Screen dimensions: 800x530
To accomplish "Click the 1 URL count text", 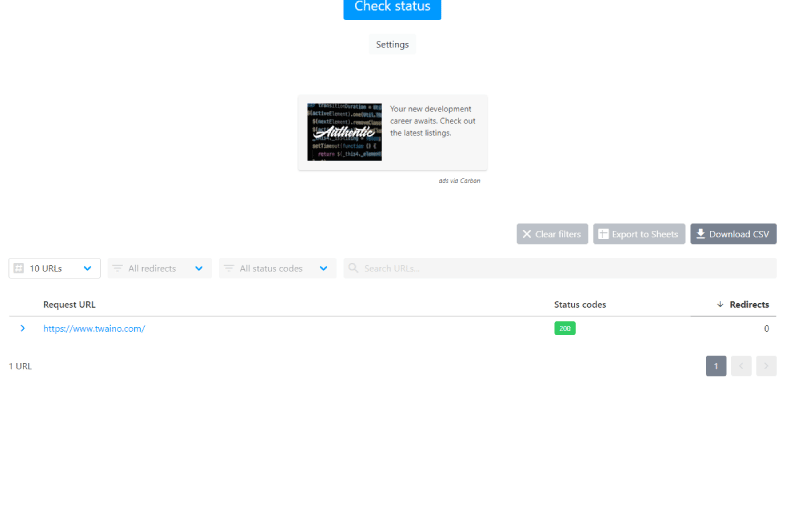I will click(20, 366).
